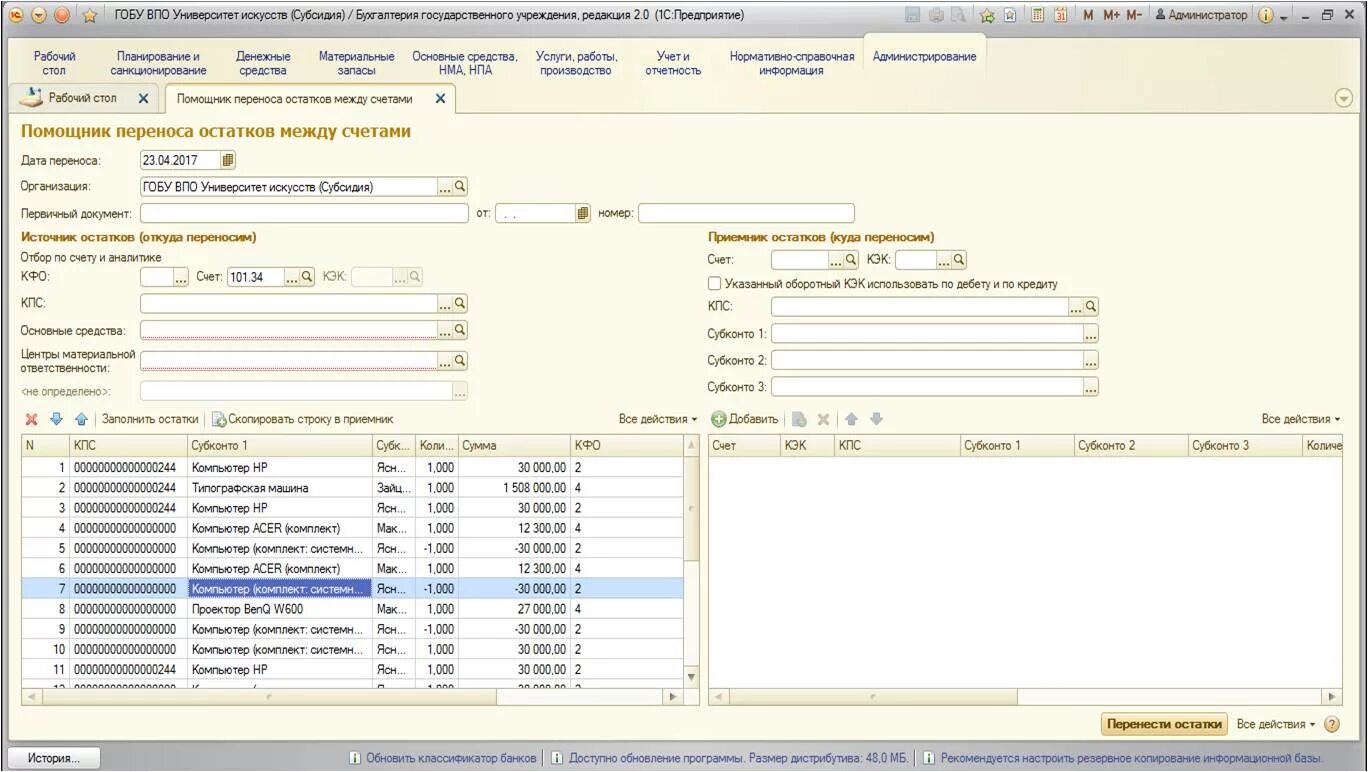Viewport: 1368px width, 772px height.
Task: Open Денежные средства section
Action: pos(263,64)
